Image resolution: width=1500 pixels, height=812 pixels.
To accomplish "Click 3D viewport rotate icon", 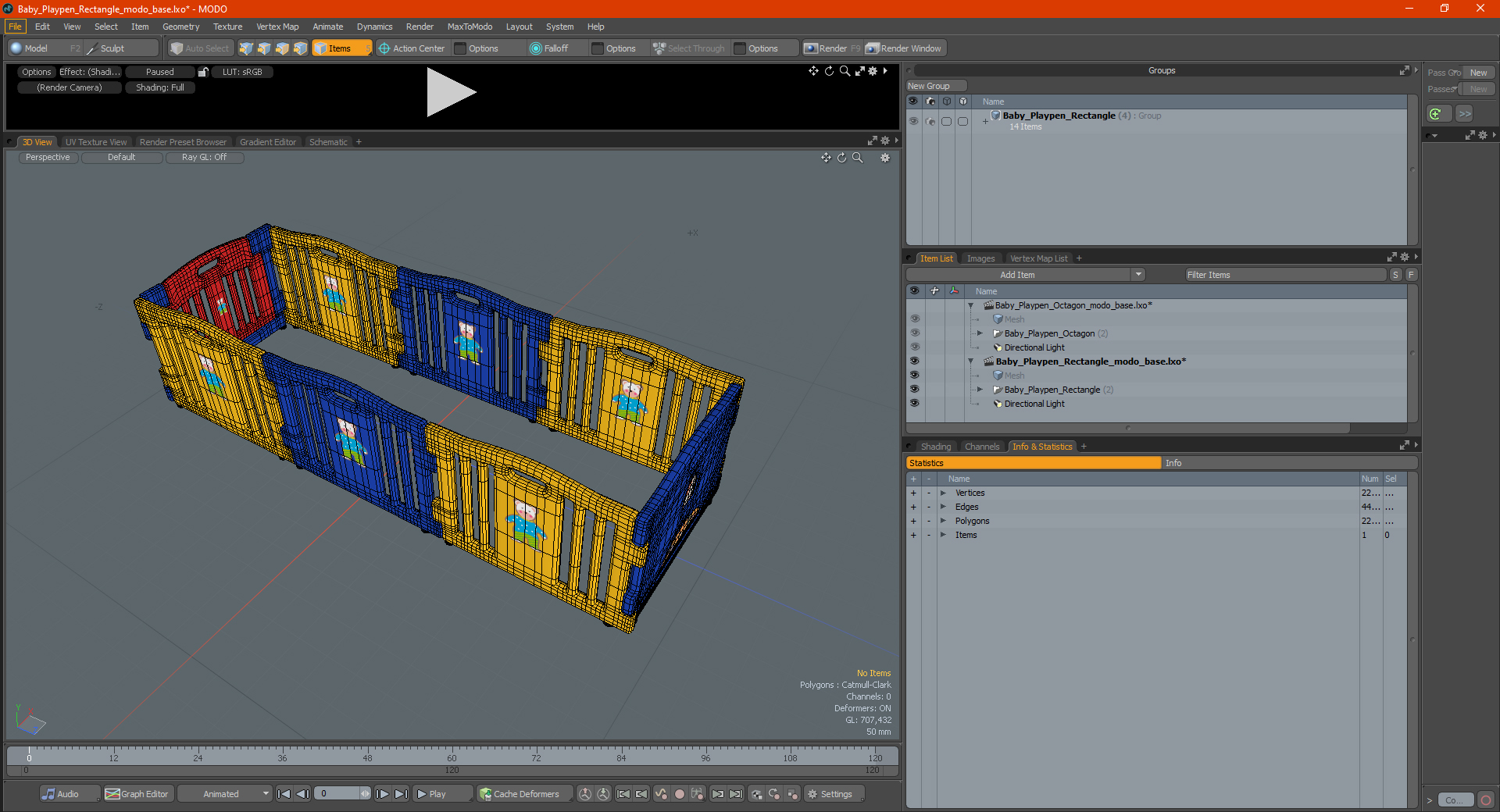I will tap(842, 158).
